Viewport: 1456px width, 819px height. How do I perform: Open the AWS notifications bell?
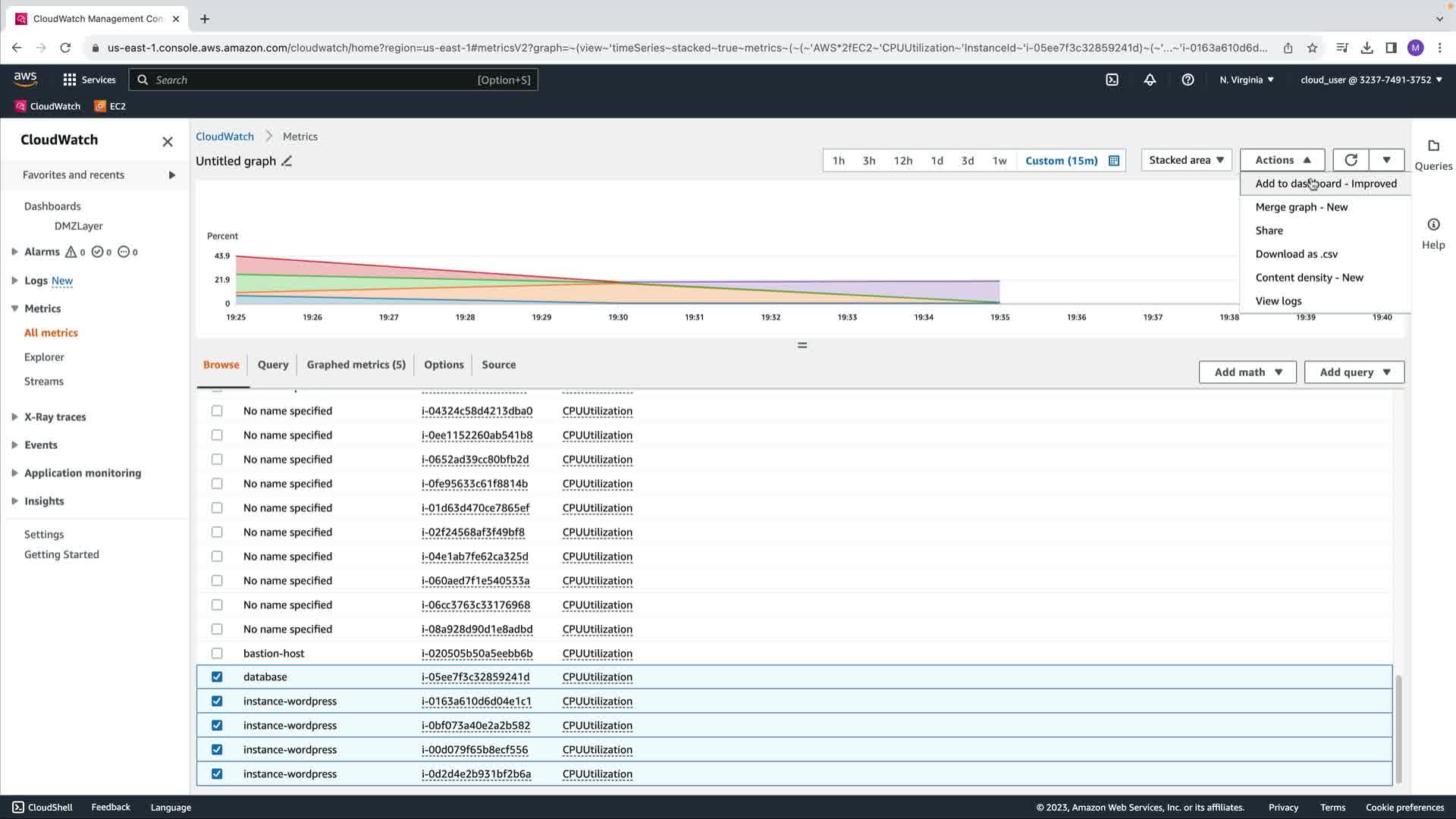click(1150, 80)
